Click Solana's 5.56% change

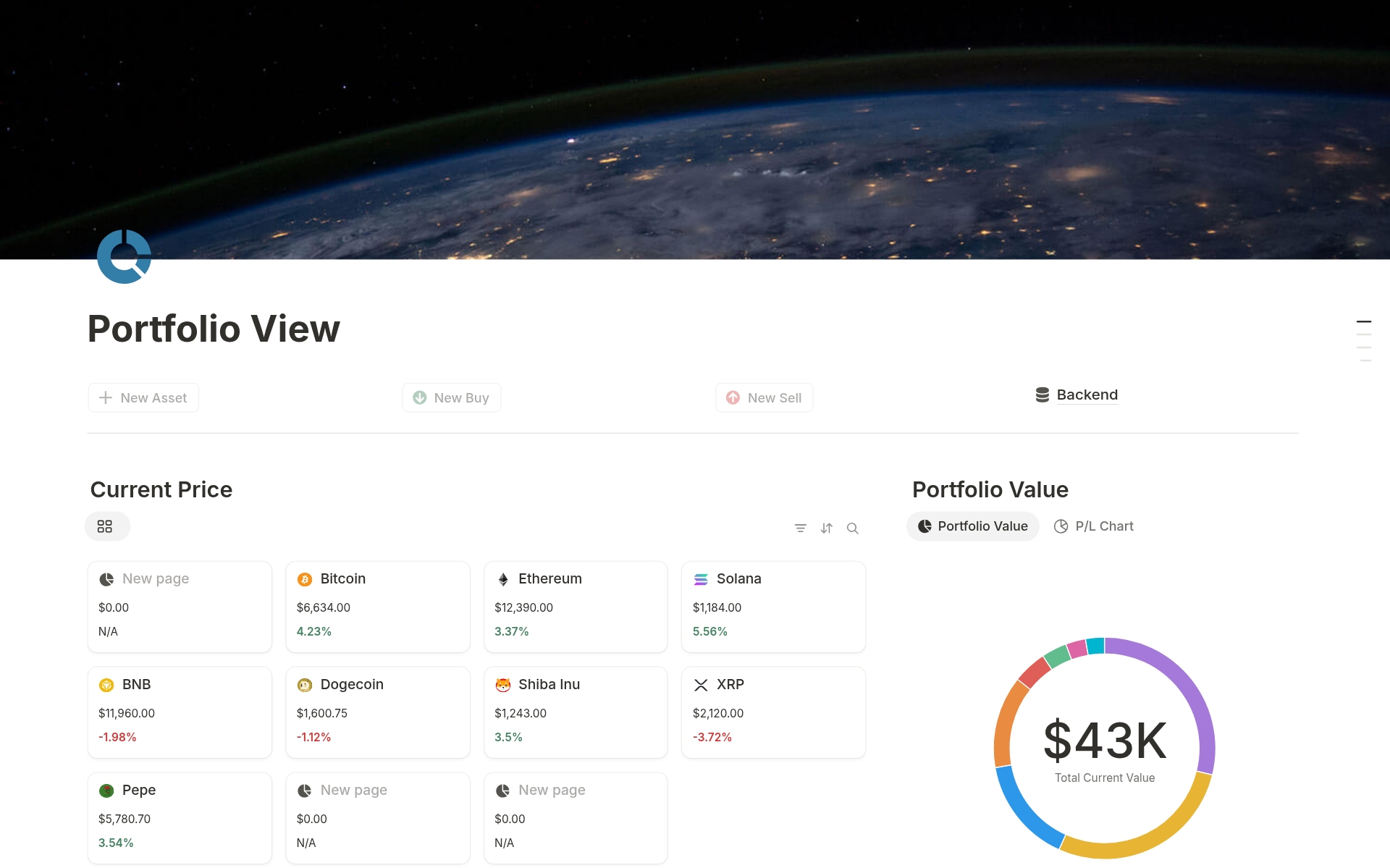coord(710,631)
